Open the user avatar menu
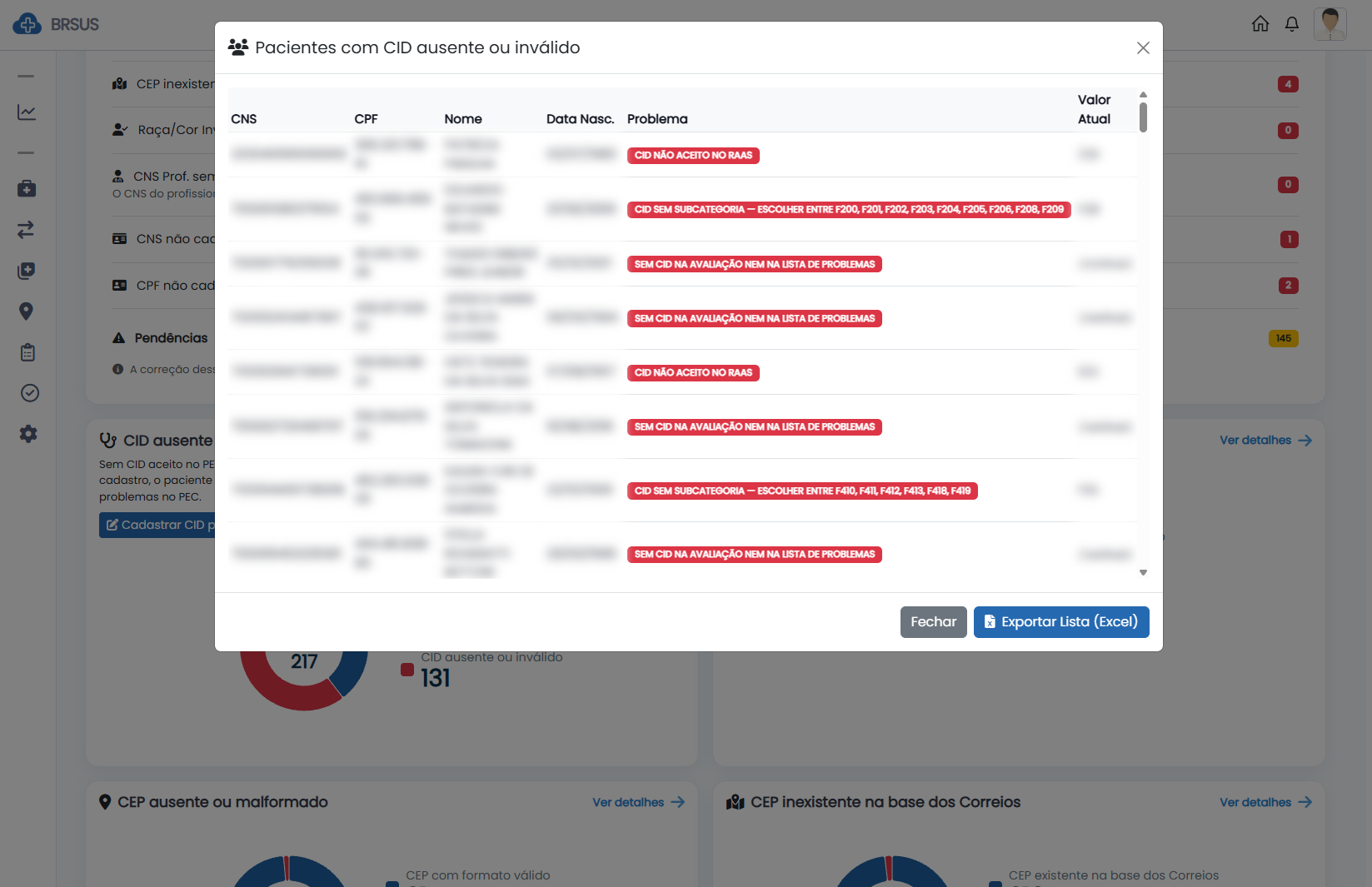1372x887 pixels. (1330, 23)
